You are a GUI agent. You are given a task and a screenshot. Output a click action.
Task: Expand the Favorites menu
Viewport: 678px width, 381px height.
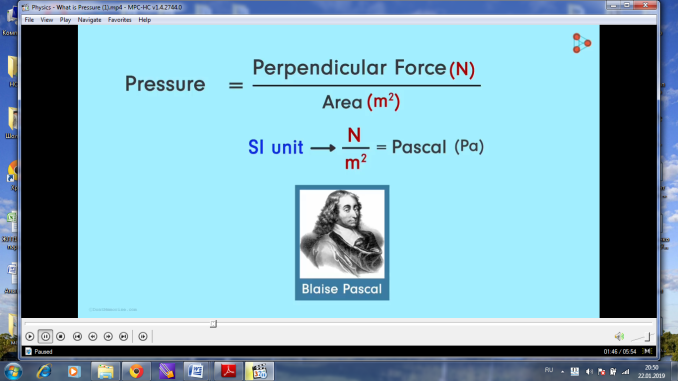[120, 20]
